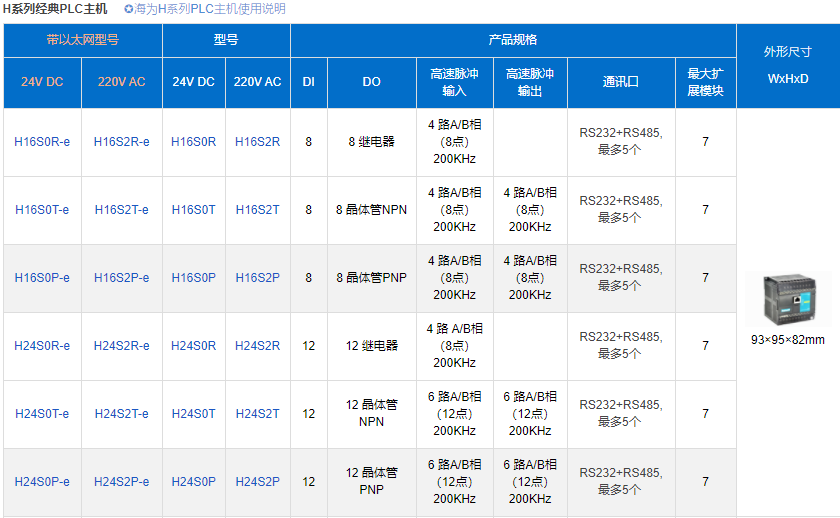Click the H24S0T-e model link
Viewport: 840px width, 518px height.
click(x=42, y=414)
